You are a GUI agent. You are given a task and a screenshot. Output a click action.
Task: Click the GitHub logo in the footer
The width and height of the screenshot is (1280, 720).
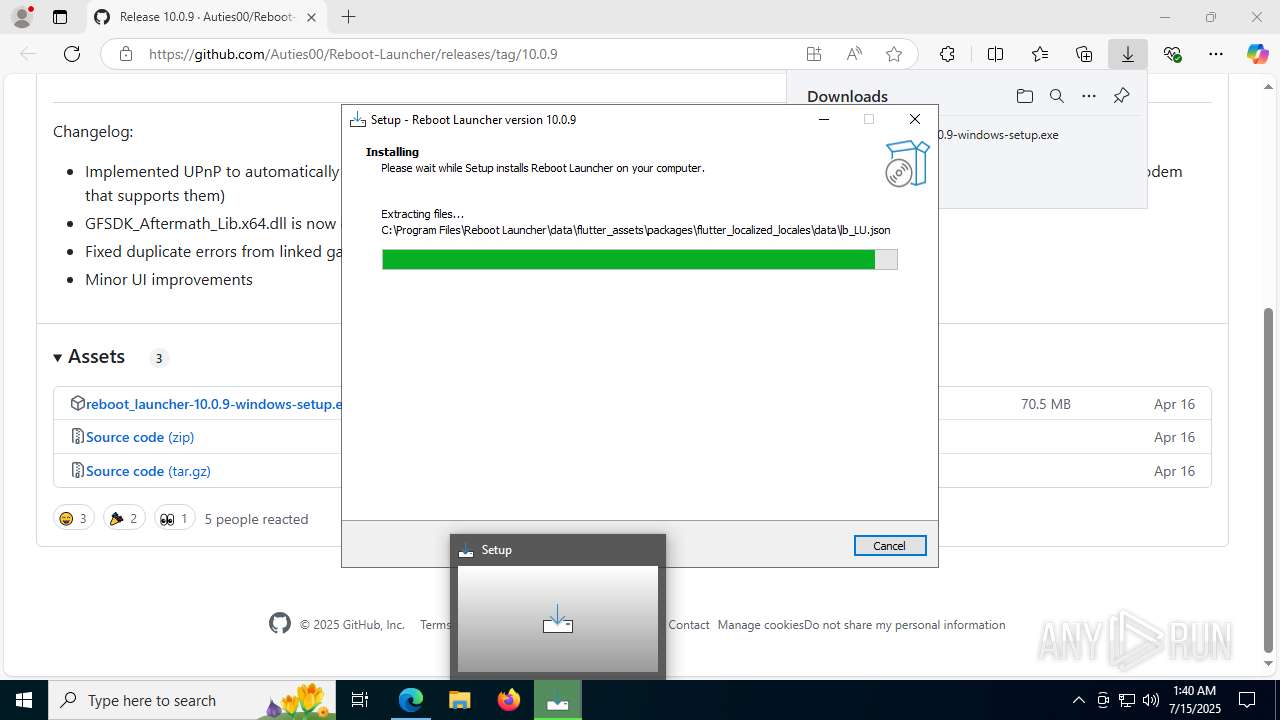tap(280, 623)
